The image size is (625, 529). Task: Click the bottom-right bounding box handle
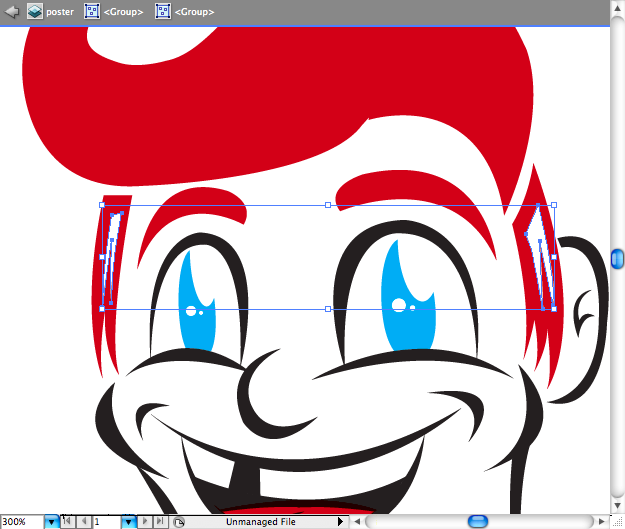554,309
